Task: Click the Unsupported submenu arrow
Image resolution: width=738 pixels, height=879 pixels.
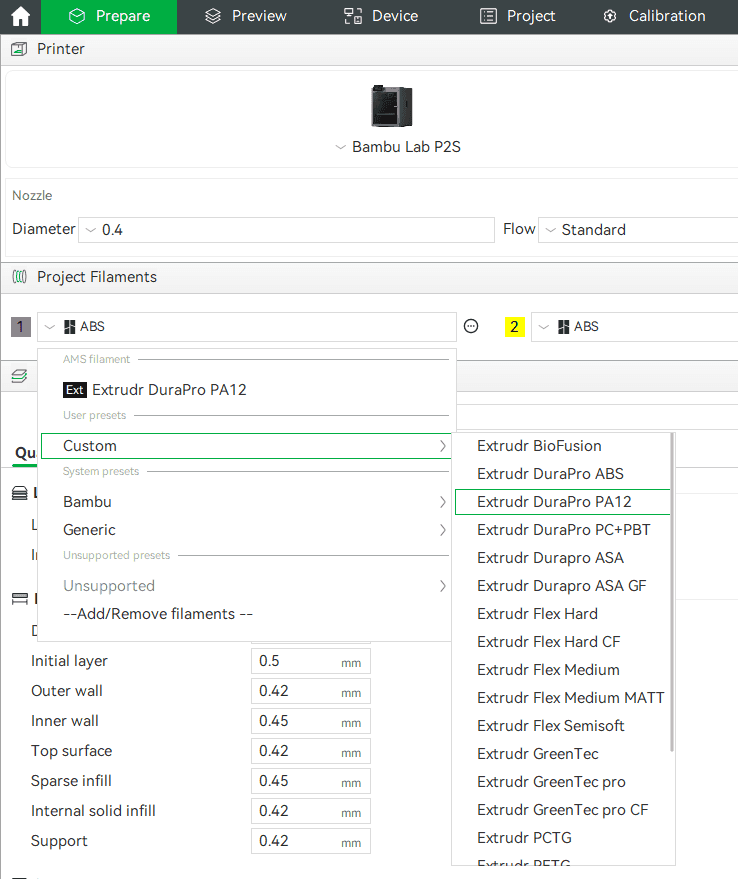Action: [442, 586]
